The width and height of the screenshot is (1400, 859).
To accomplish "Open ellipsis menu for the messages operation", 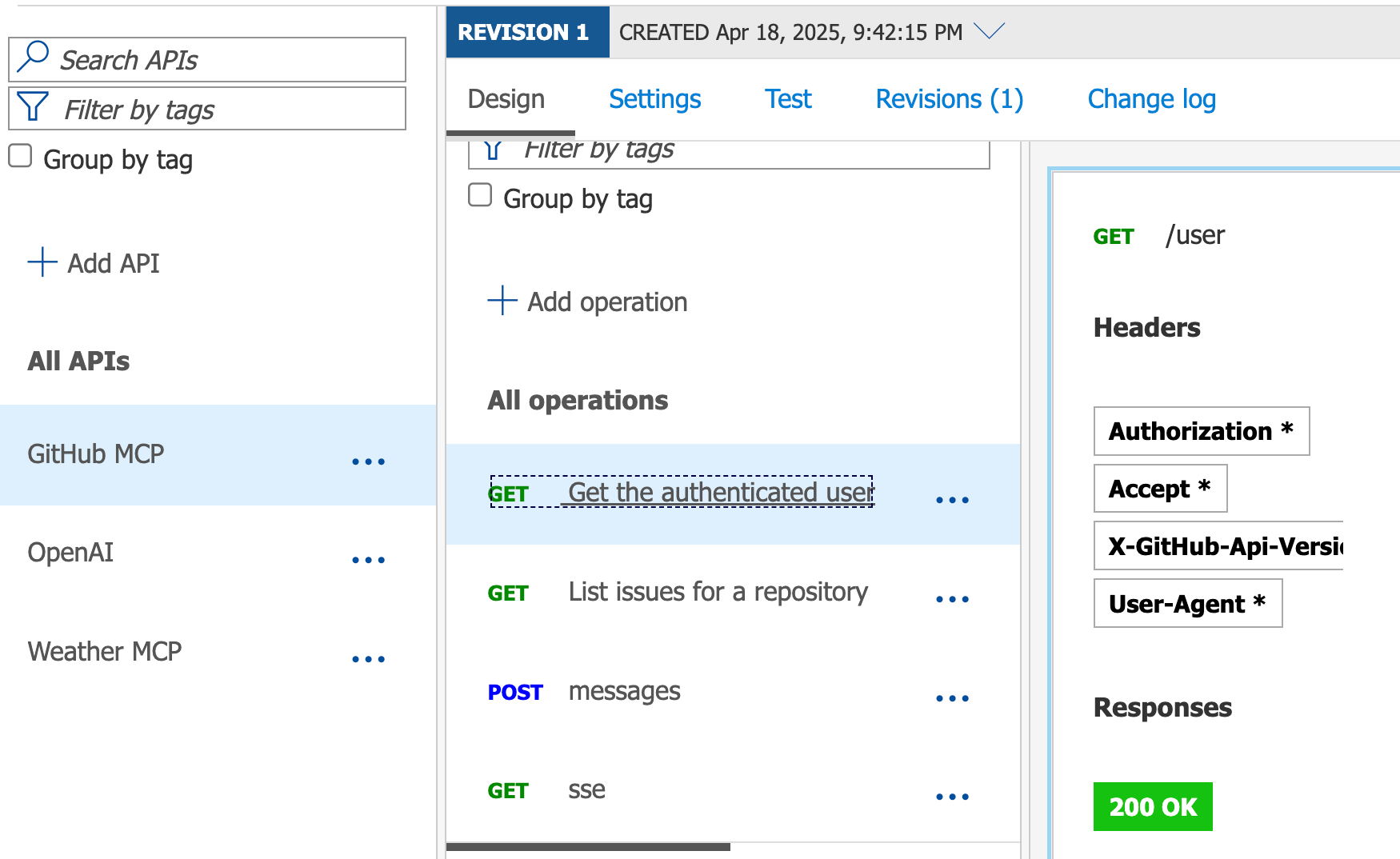I will [x=952, y=698].
